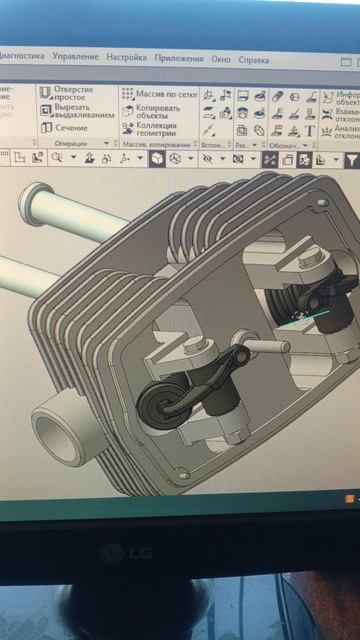Click the selection filter funnel icon
360x640 pixels.
coord(353,161)
